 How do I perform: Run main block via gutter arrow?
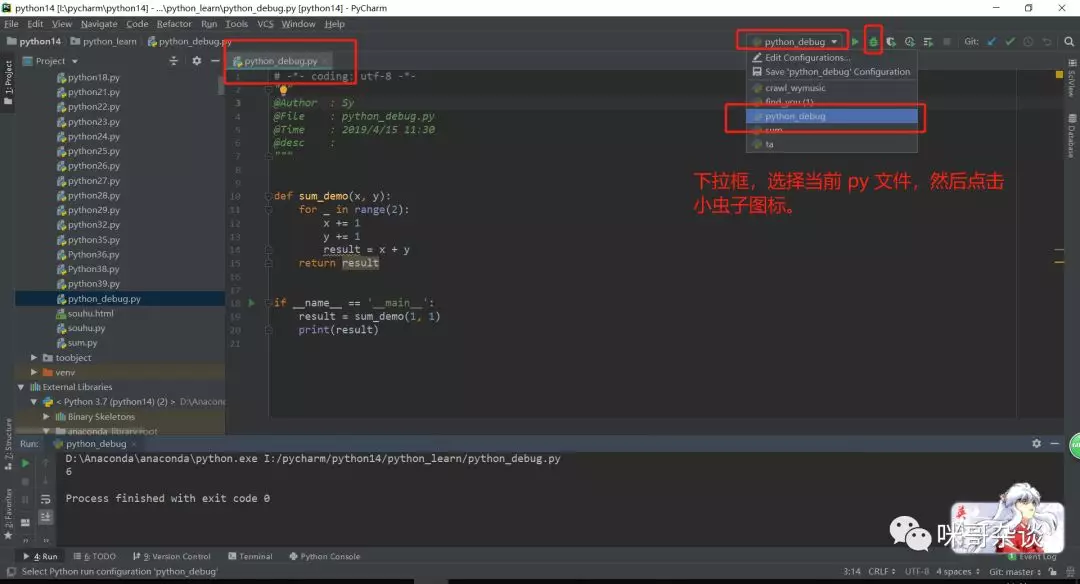[251, 302]
